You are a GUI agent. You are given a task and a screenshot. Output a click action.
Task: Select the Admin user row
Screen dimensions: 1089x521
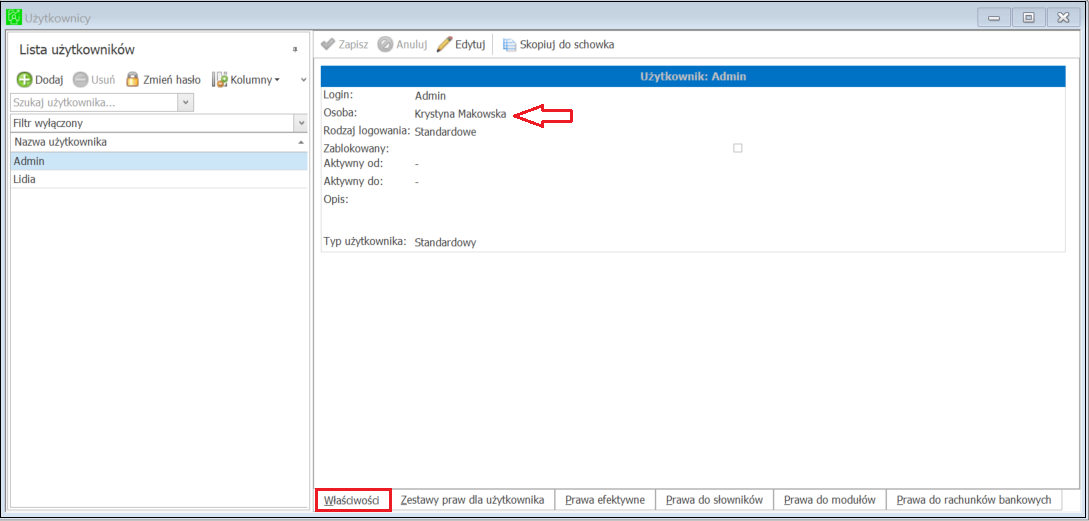tap(159, 161)
